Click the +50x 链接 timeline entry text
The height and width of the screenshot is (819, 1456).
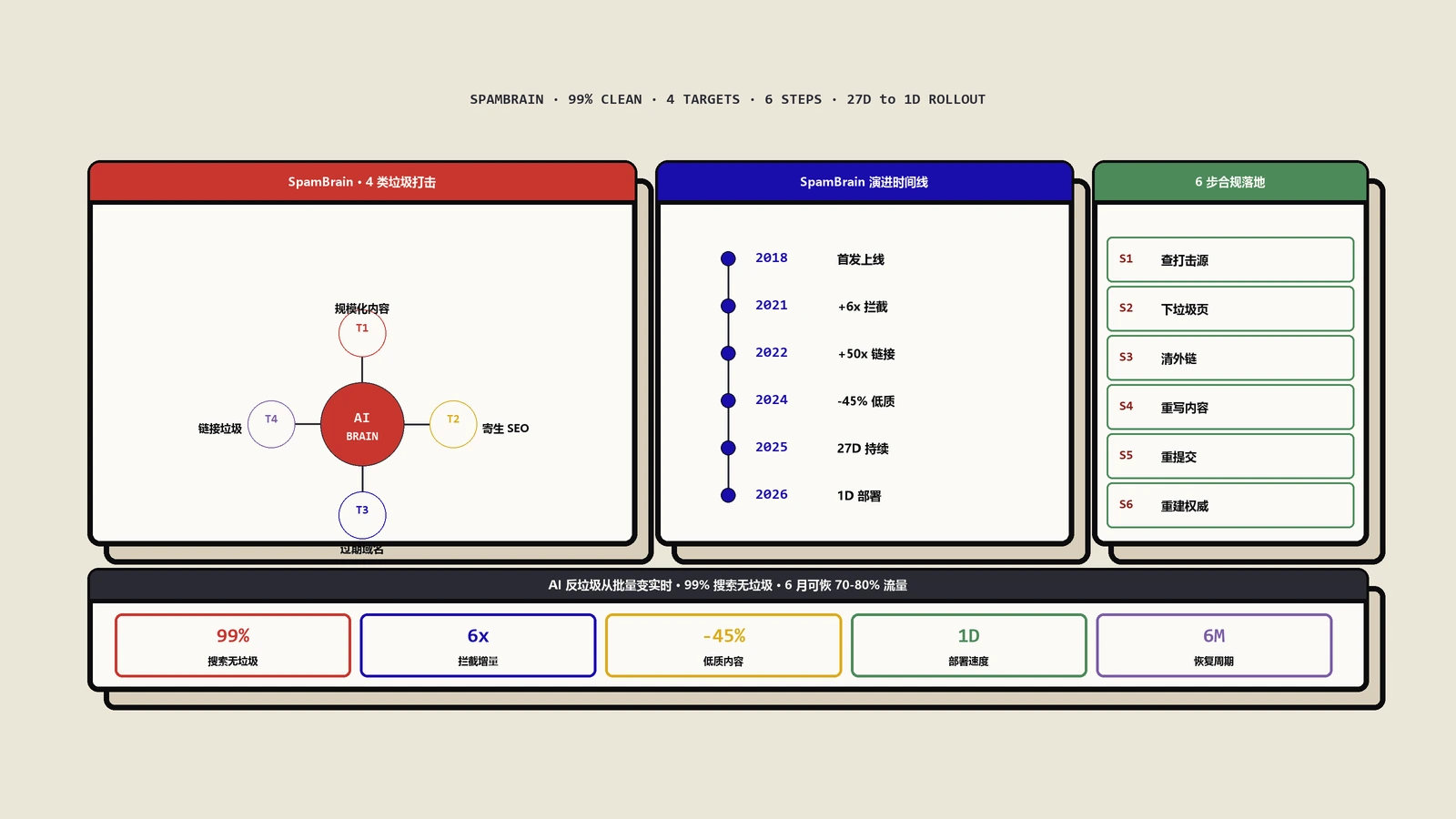pos(866,354)
